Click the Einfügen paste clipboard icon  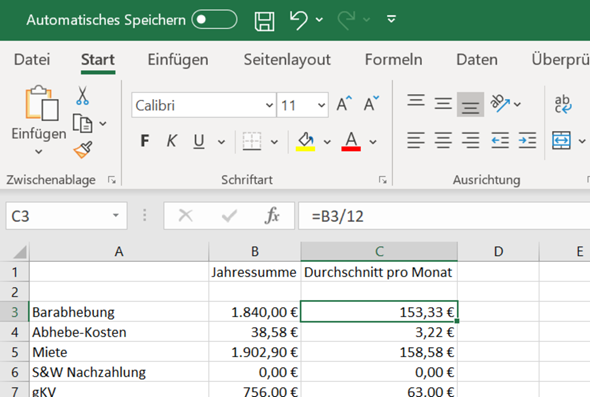[42, 103]
